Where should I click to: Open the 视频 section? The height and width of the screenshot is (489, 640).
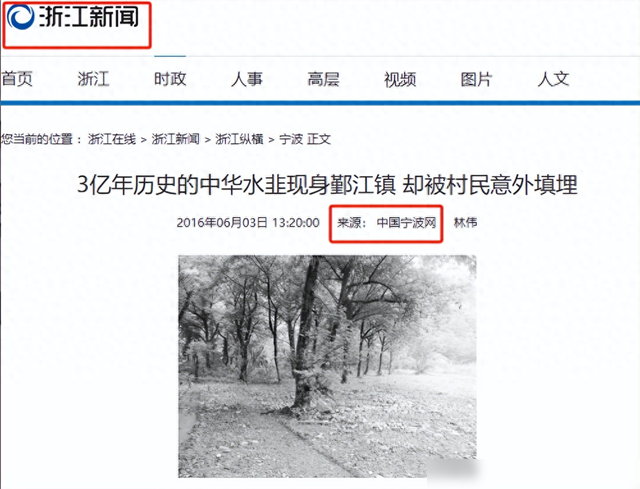400,79
